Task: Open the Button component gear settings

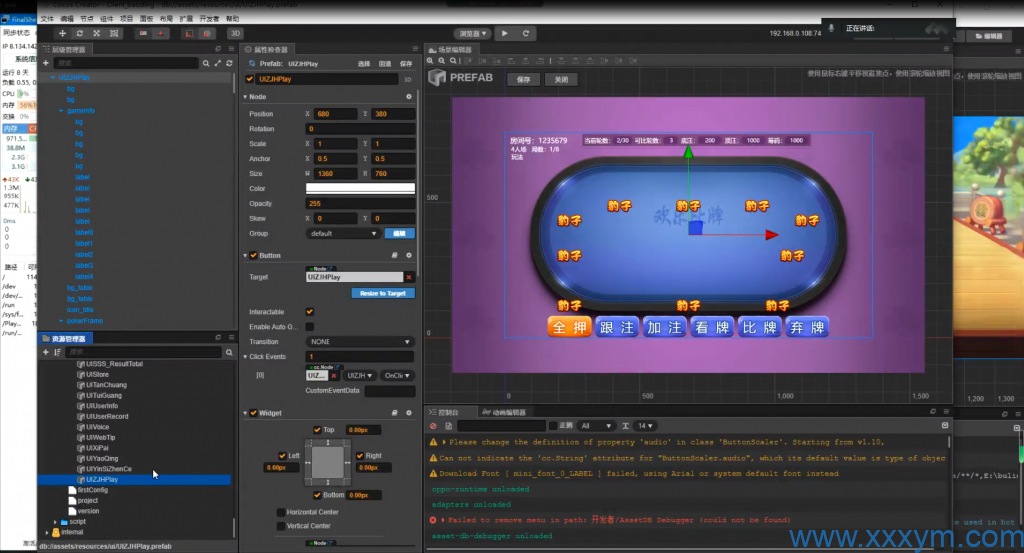Action: [x=408, y=255]
